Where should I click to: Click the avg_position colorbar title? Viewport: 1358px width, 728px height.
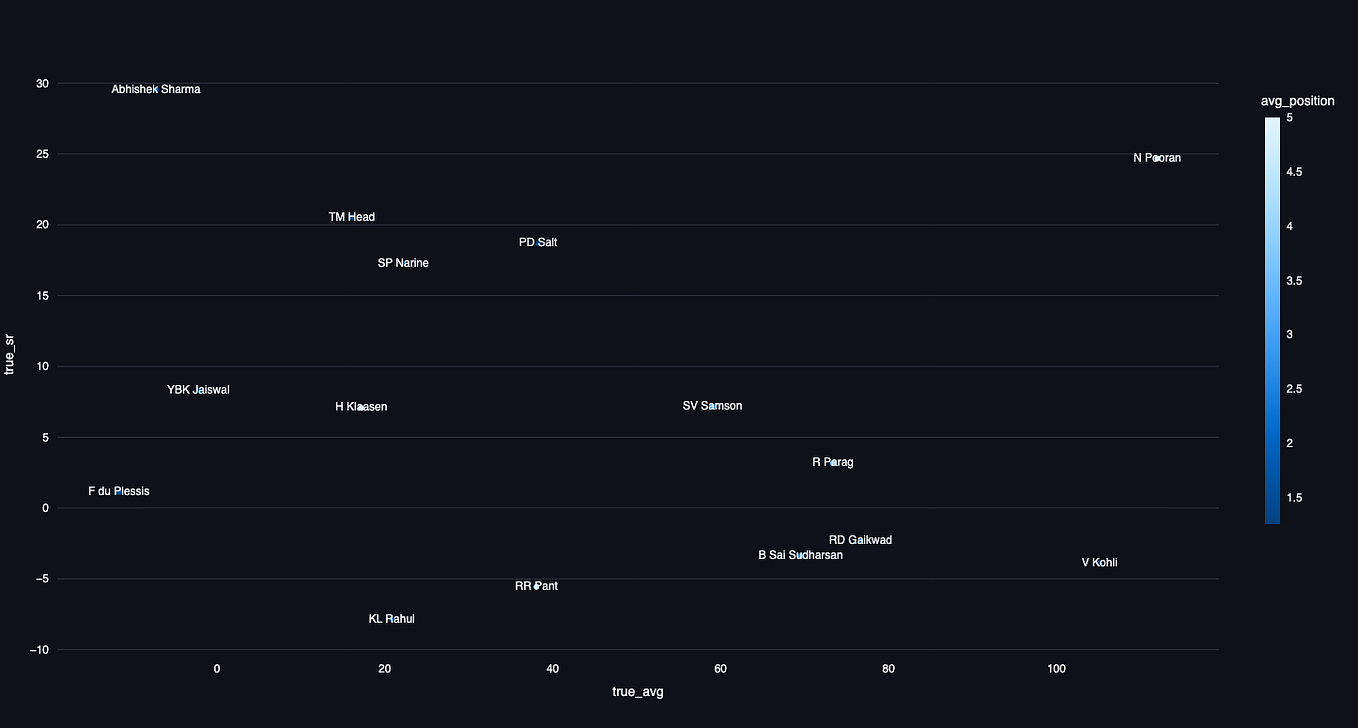pos(1298,100)
